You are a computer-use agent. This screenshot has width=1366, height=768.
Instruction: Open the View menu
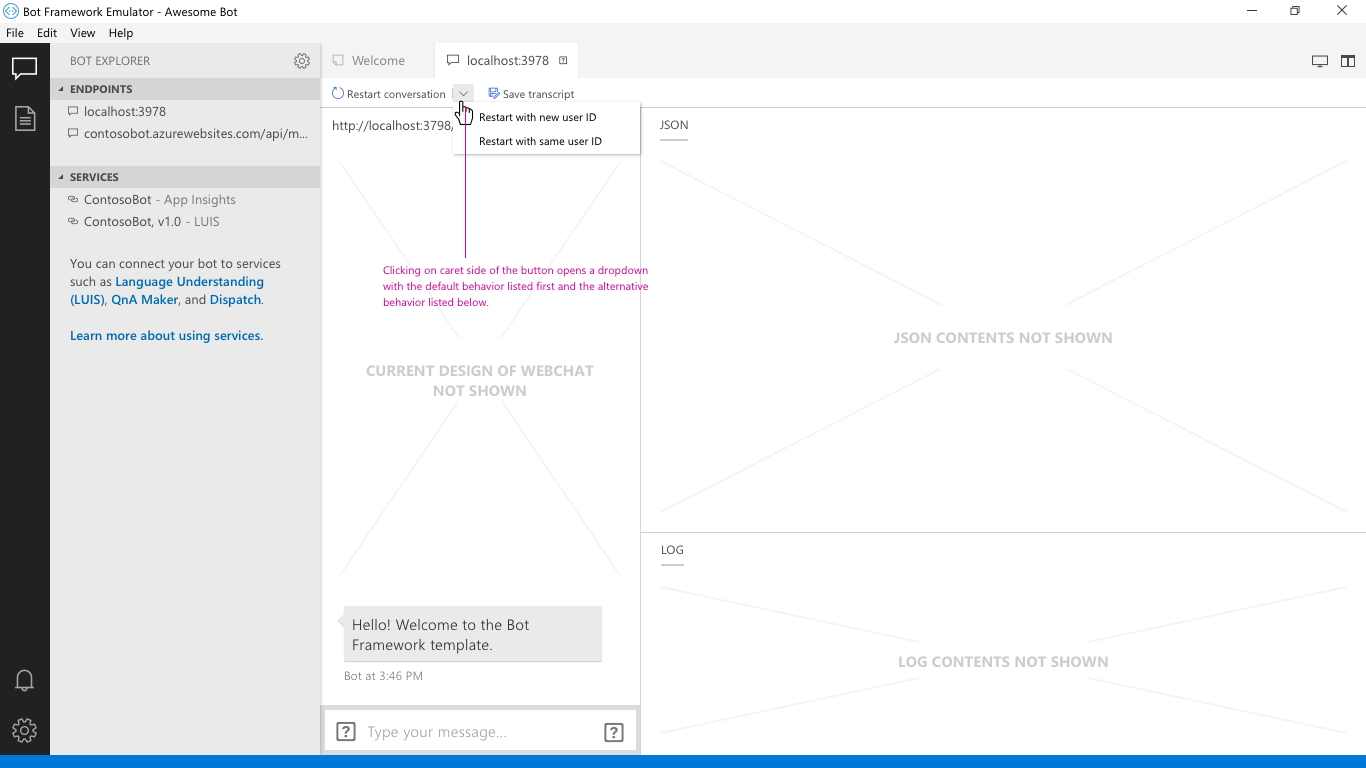pyautogui.click(x=83, y=33)
